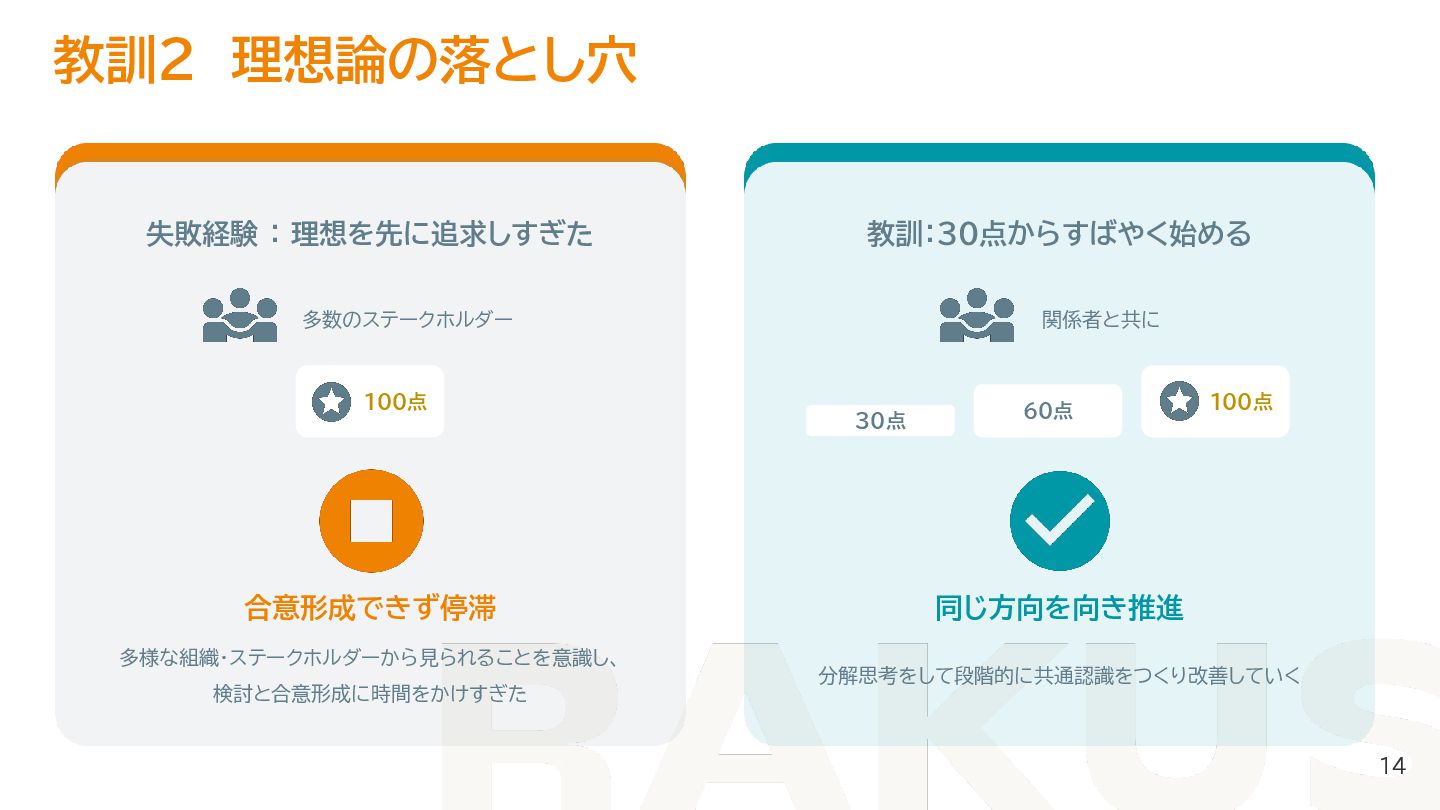
Task: Select the 60点 box
Action: click(x=1048, y=411)
